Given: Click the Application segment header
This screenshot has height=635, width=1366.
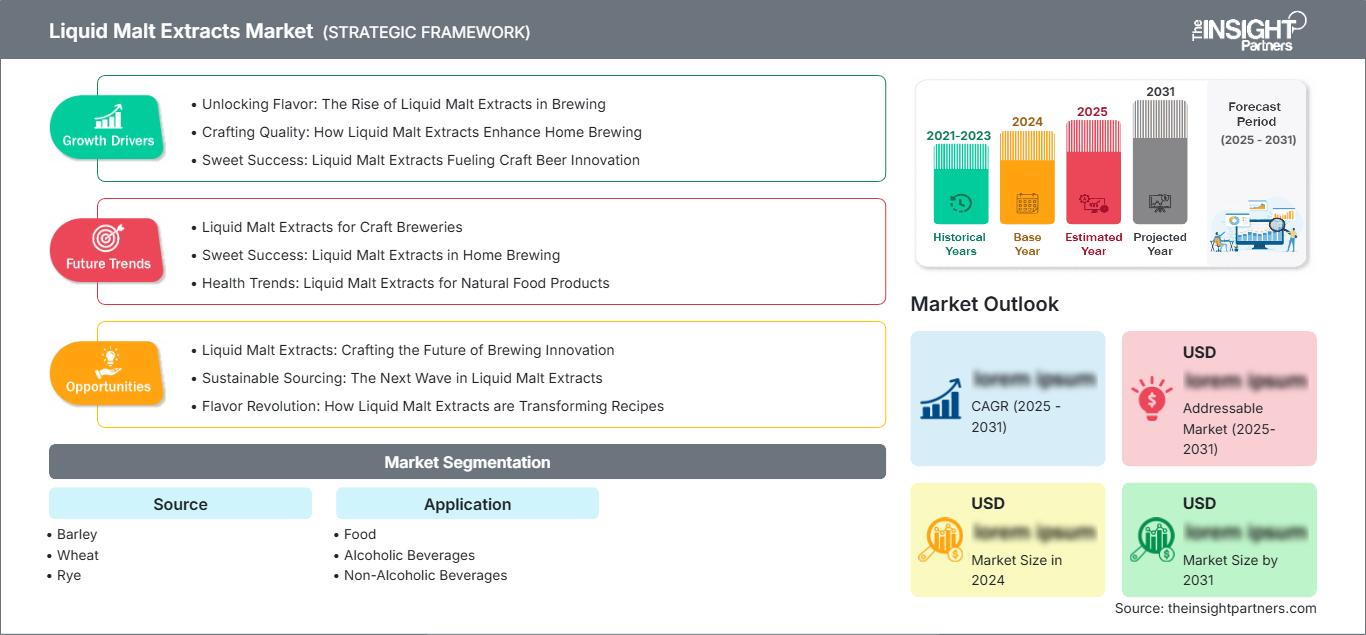Looking at the screenshot, I should (467, 504).
